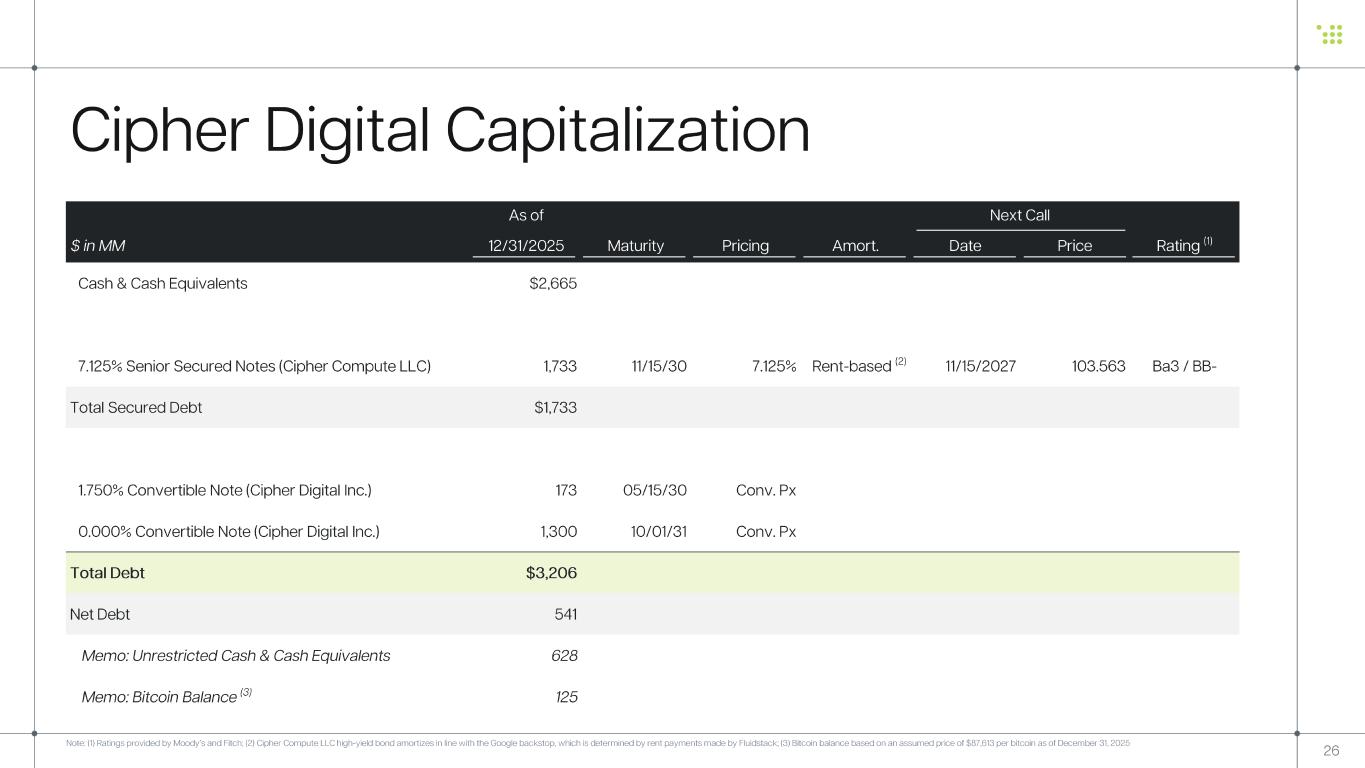1365x768 pixels.
Task: Click the page number 26
Action: tap(1330, 751)
